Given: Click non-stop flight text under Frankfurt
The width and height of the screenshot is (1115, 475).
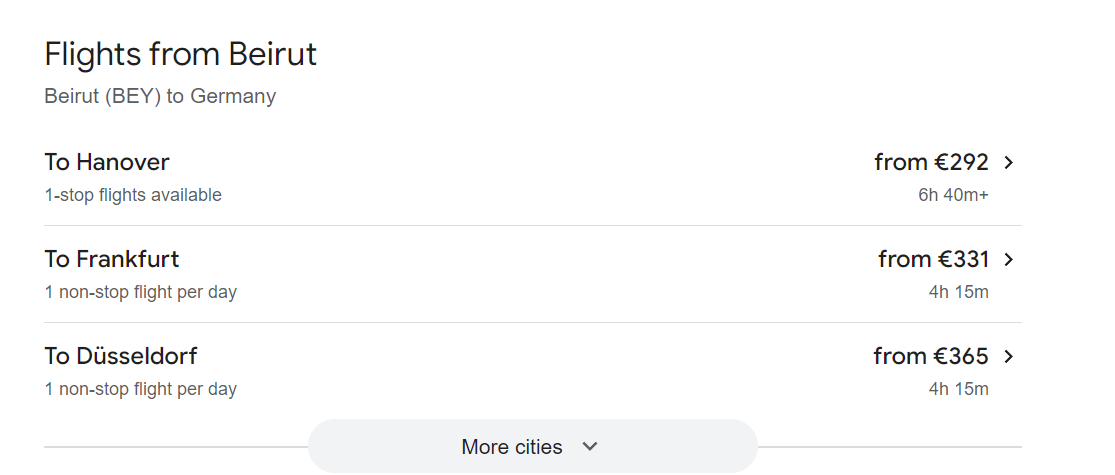Looking at the screenshot, I should pos(141,292).
